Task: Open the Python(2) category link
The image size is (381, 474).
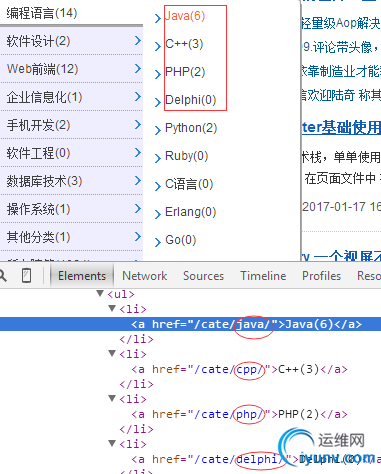Action: coord(191,128)
